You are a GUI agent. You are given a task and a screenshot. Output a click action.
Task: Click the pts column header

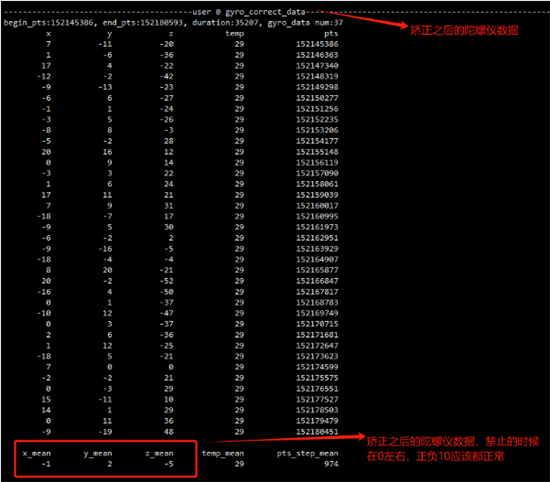(331, 34)
